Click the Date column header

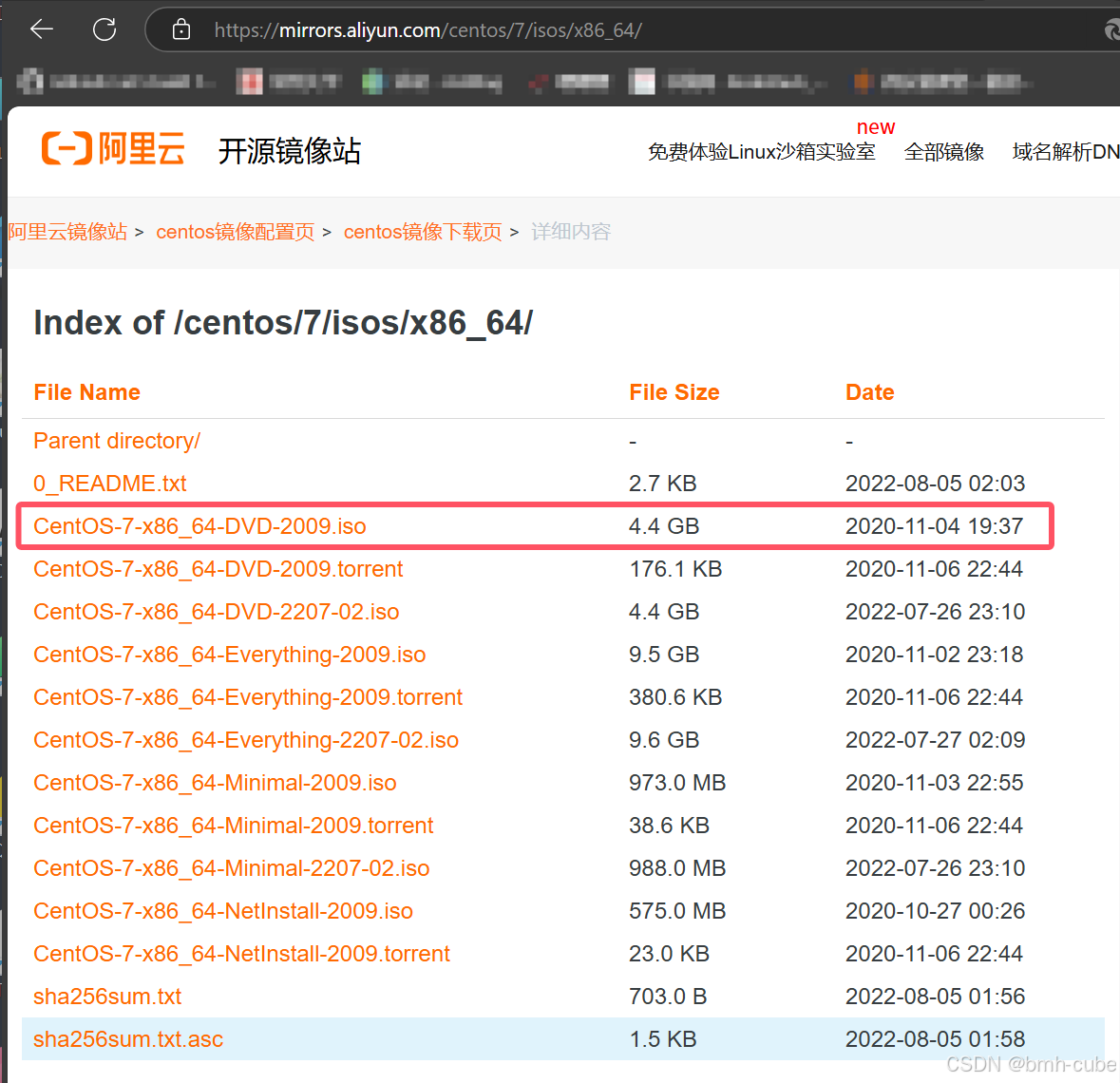tap(870, 392)
